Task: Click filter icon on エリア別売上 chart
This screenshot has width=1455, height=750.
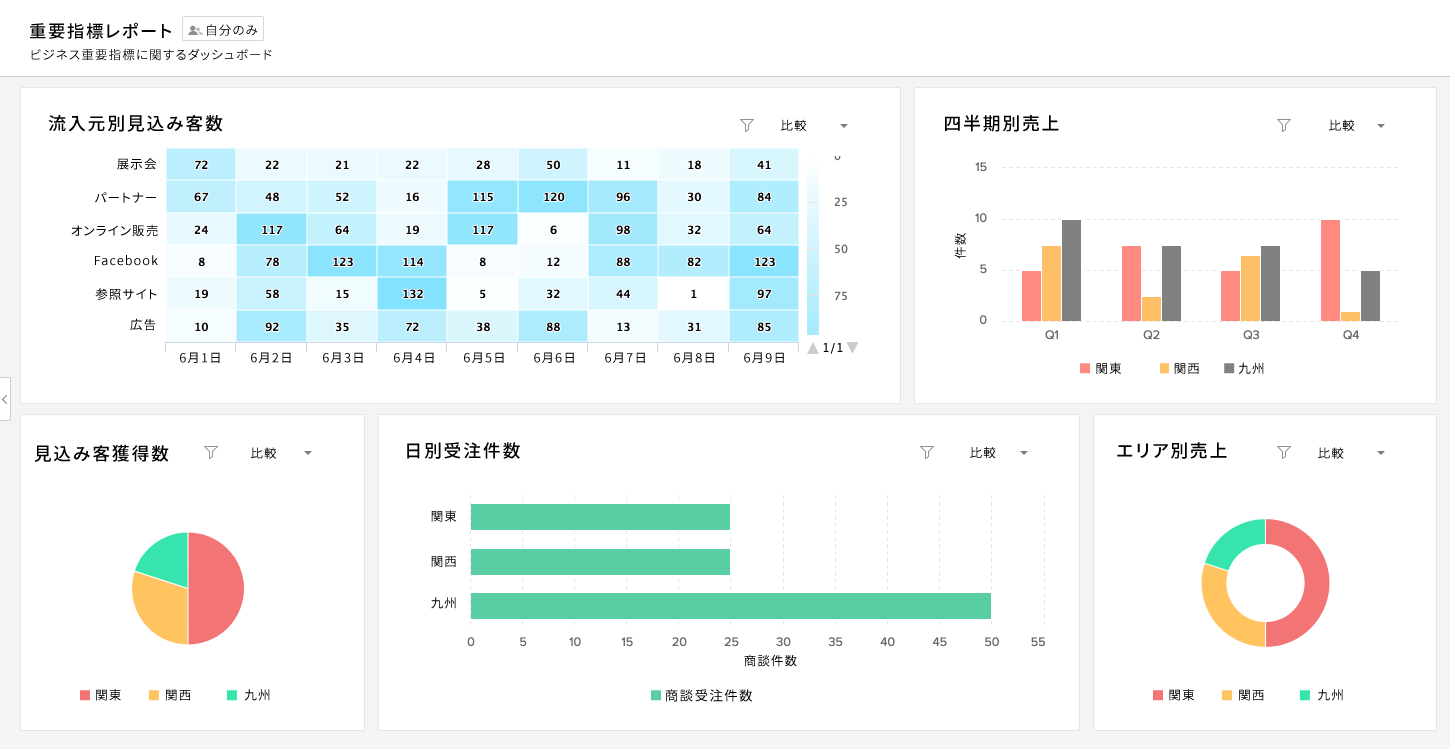Action: 1284,452
